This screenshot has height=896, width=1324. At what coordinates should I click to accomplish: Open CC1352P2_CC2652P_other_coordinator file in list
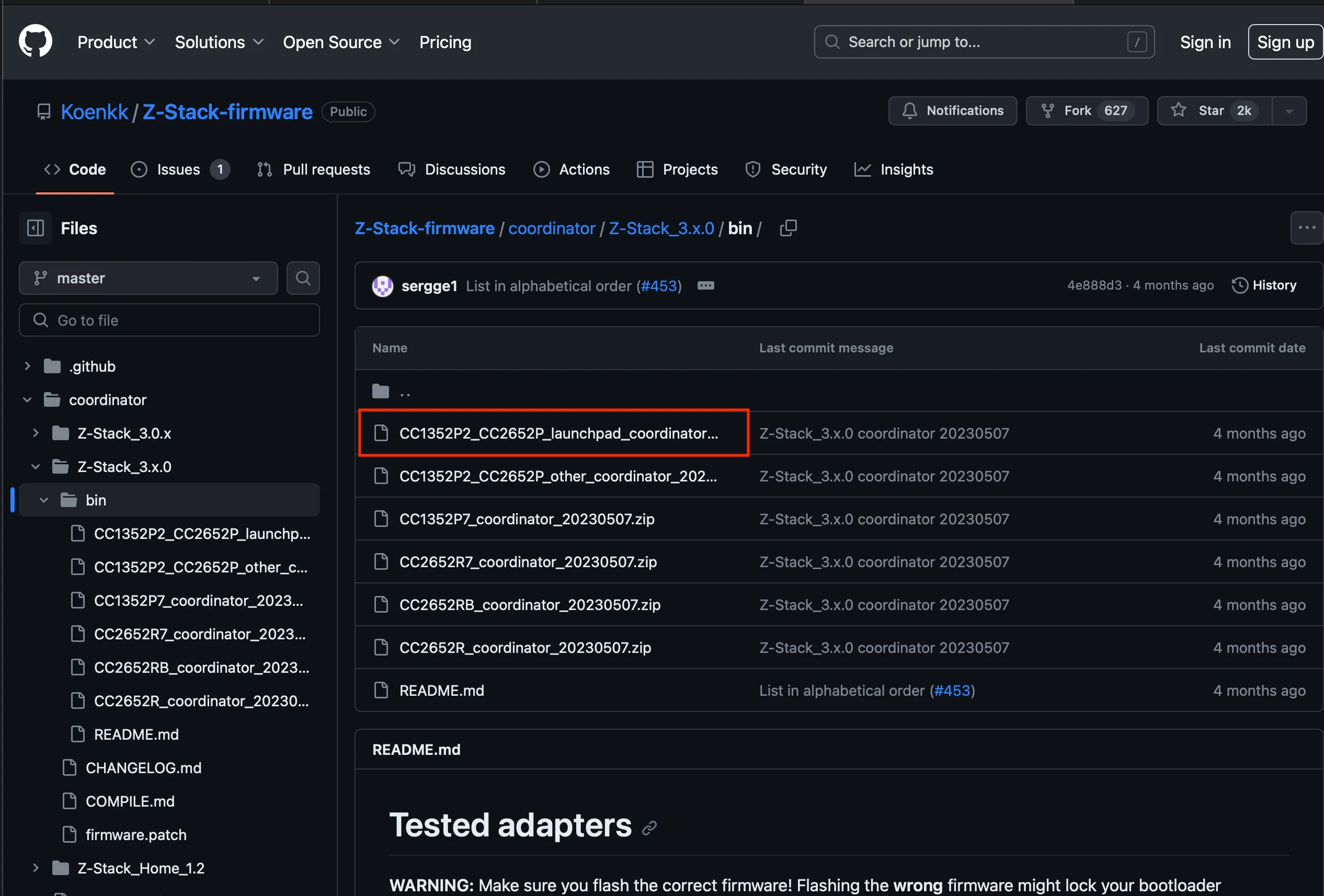point(558,476)
